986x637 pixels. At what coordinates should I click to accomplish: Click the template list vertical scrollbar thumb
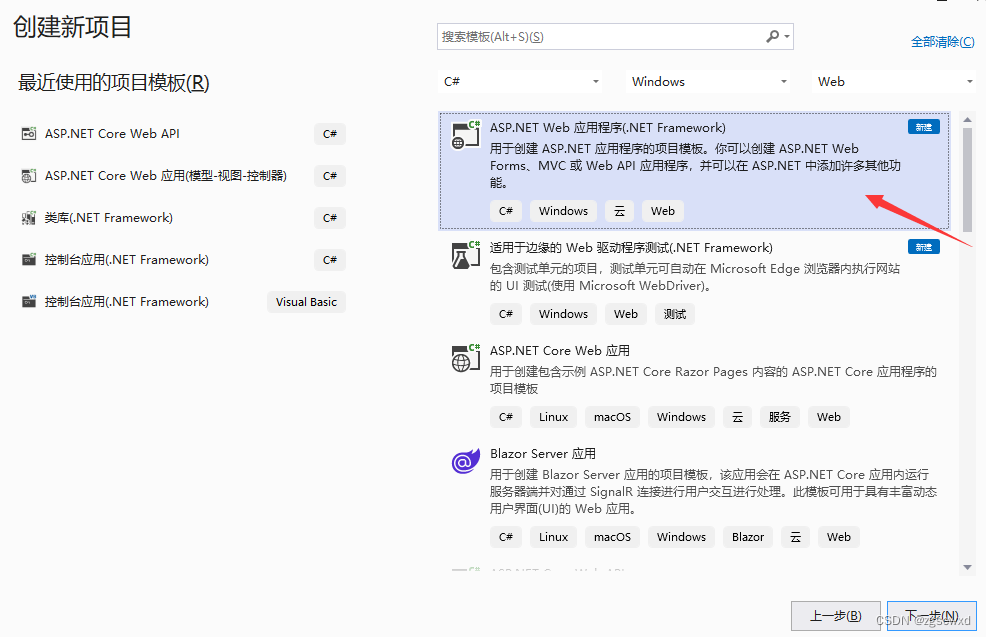[x=967, y=180]
